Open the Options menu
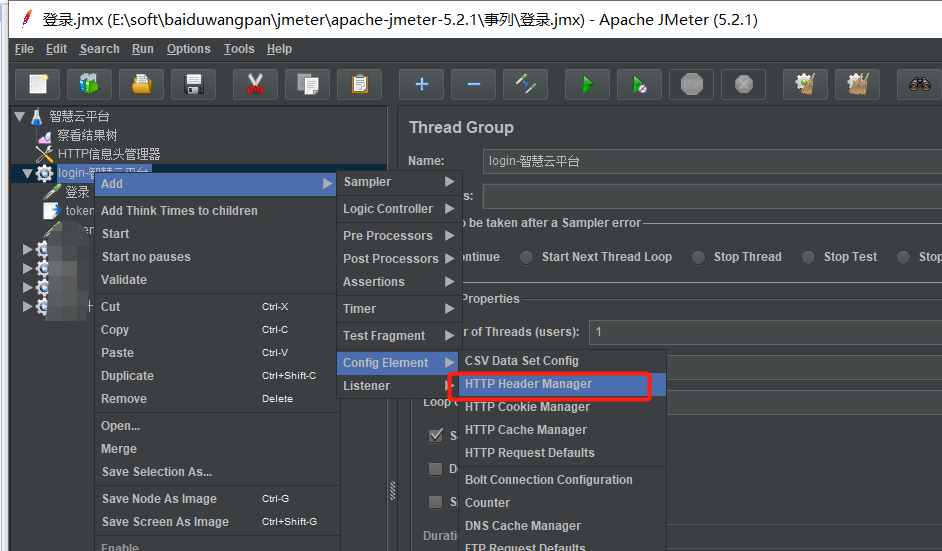The image size is (942, 551). click(189, 49)
